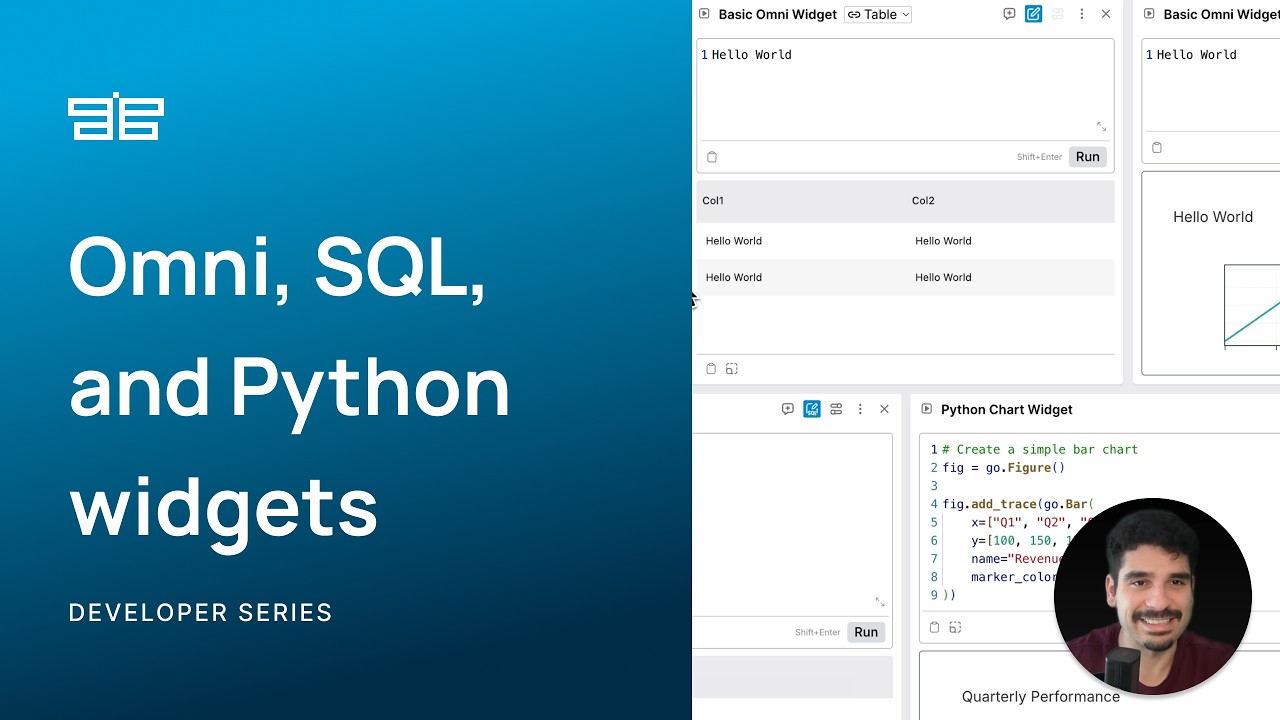Click clipboard icon under Python code editor
The width and height of the screenshot is (1280, 720).
click(934, 627)
